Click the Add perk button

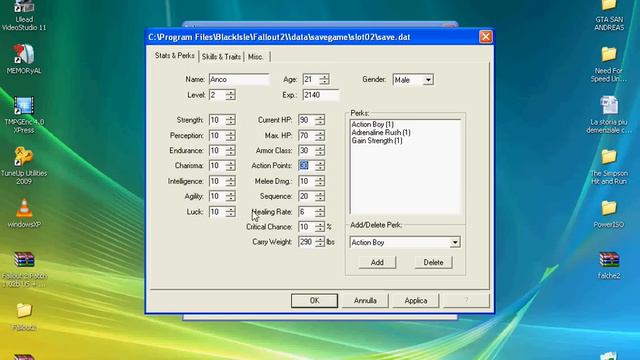point(377,262)
